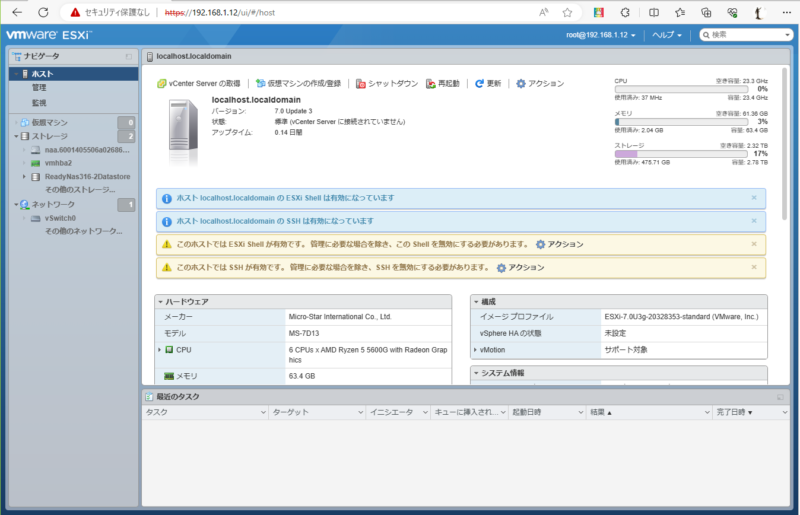Sort by タスク column header
Viewport: 800px width, 515px height.
pyautogui.click(x=205, y=412)
